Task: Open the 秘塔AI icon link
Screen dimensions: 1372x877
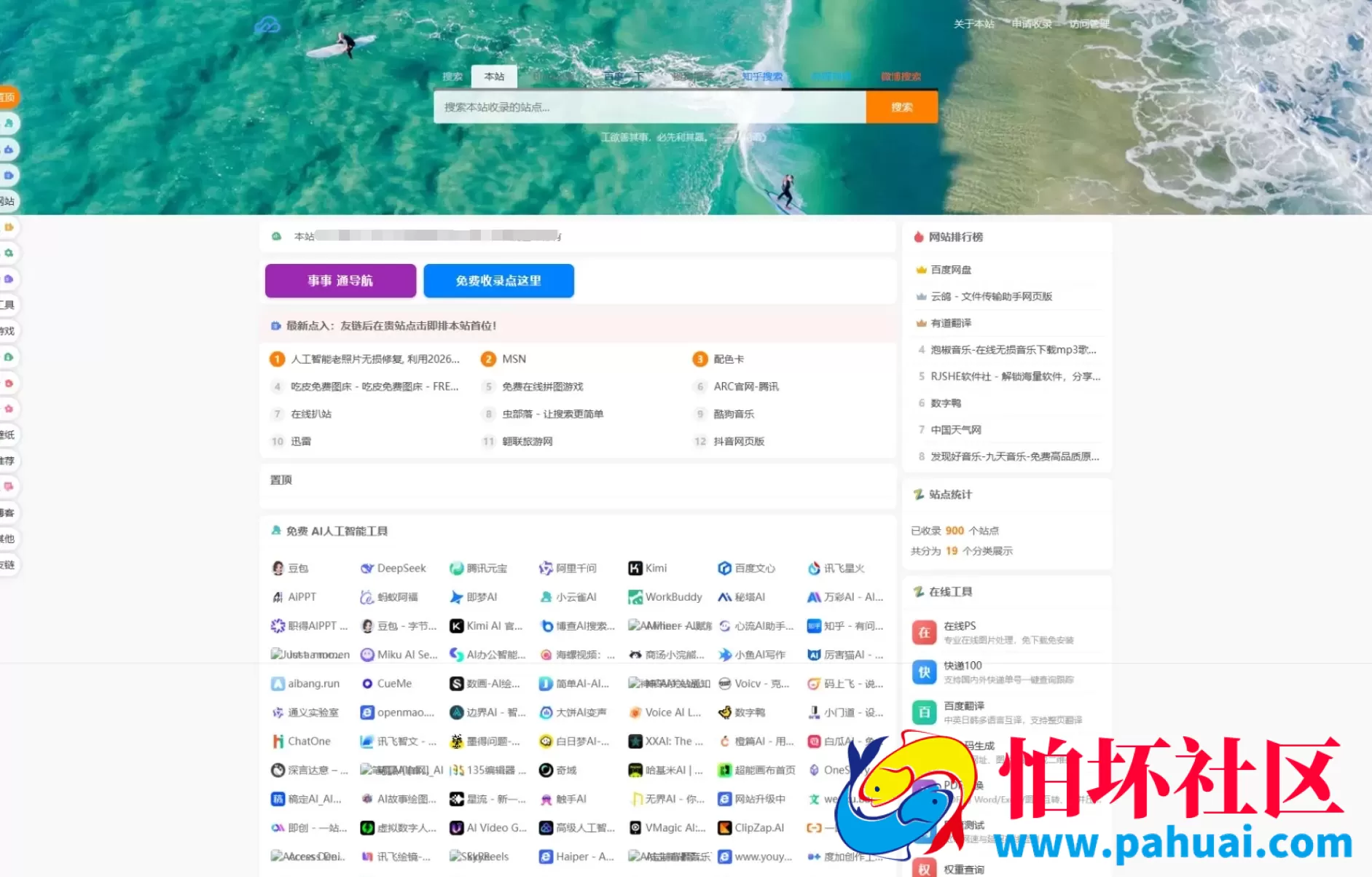Action: (724, 597)
